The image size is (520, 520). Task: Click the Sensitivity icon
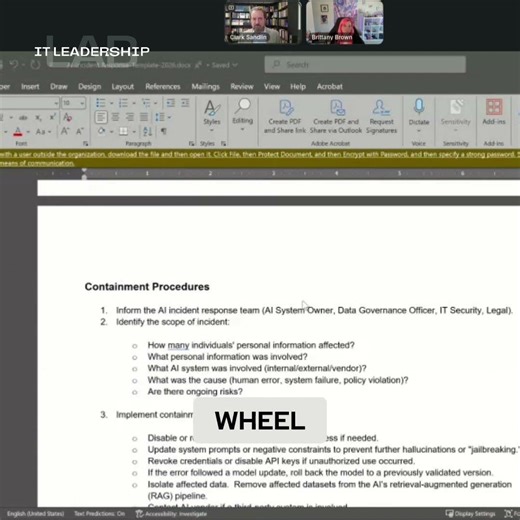click(x=455, y=115)
